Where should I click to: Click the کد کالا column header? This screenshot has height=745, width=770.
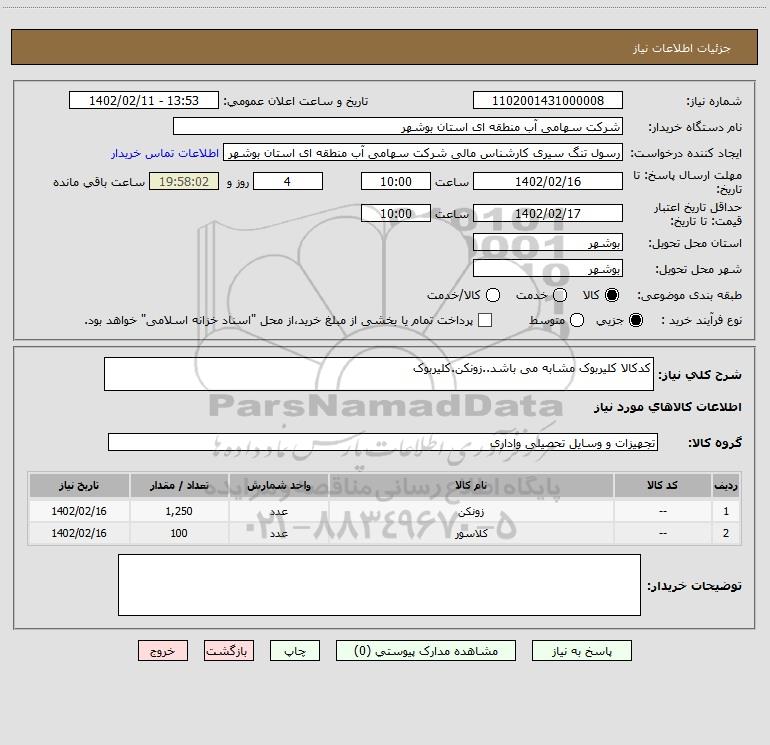pos(662,486)
